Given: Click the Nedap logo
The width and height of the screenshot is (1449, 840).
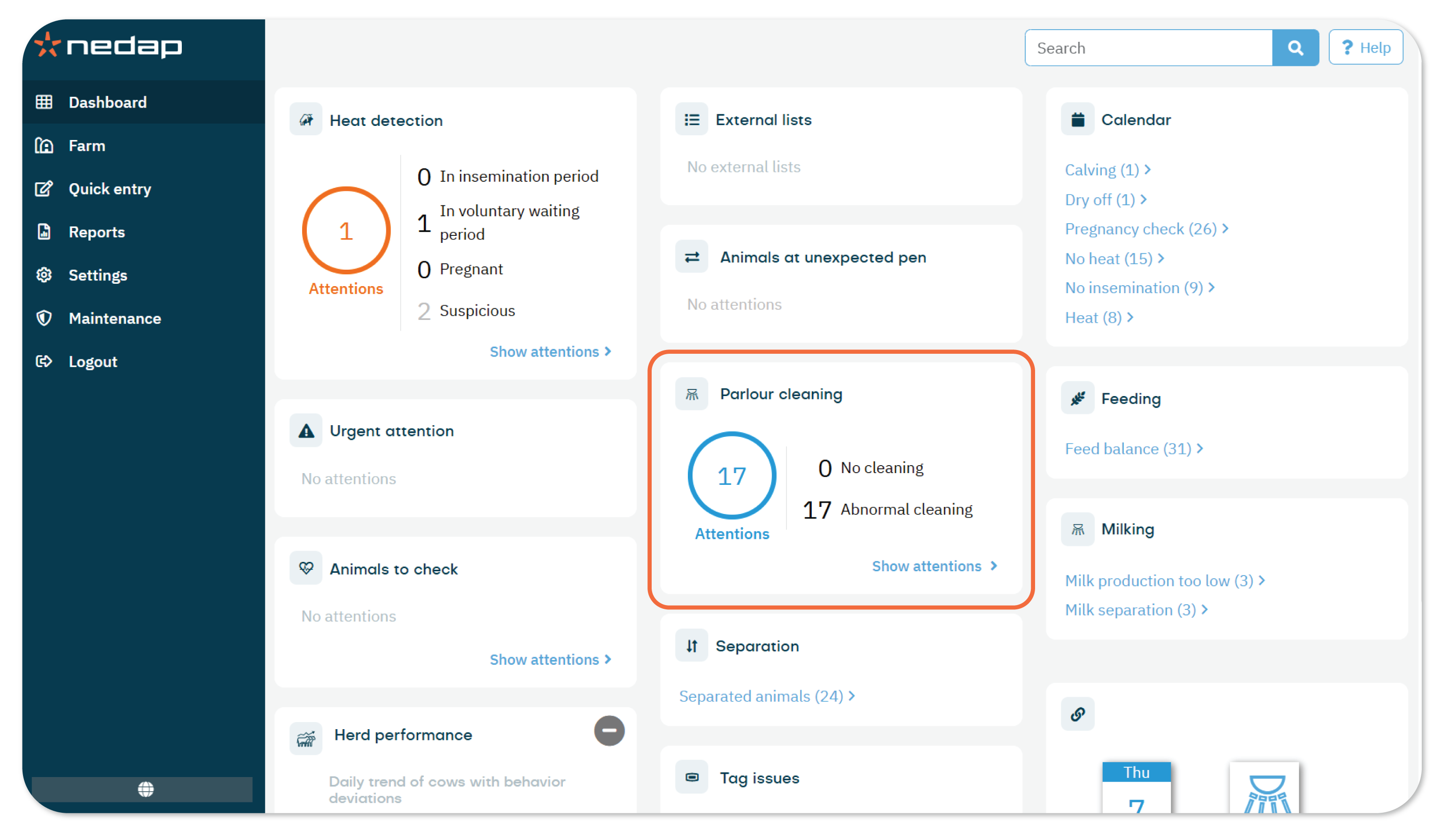Looking at the screenshot, I should click(x=108, y=46).
